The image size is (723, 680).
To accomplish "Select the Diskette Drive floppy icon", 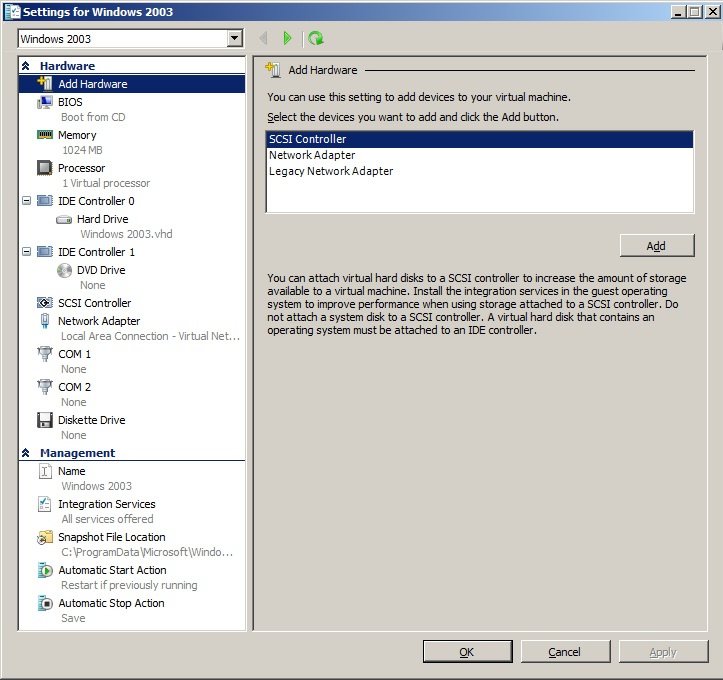I will pyautogui.click(x=44, y=420).
